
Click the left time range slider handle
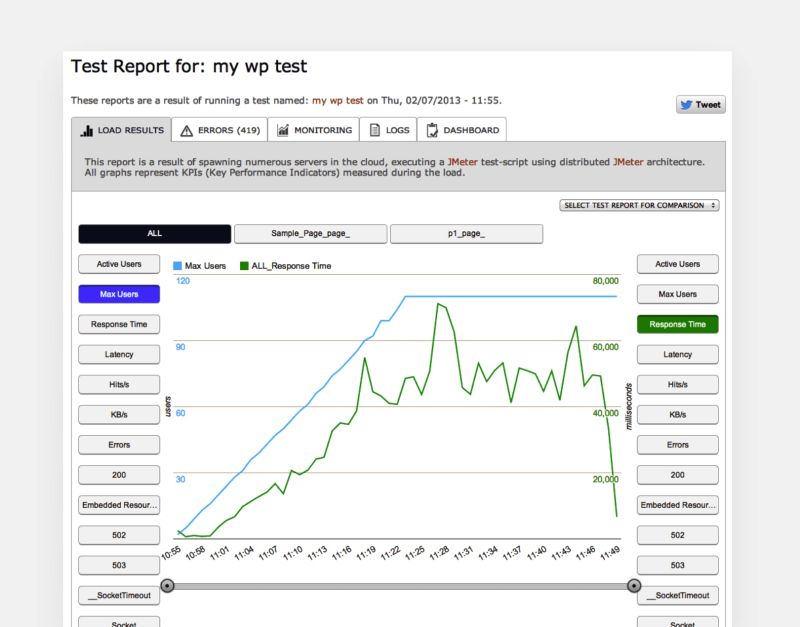point(167,586)
